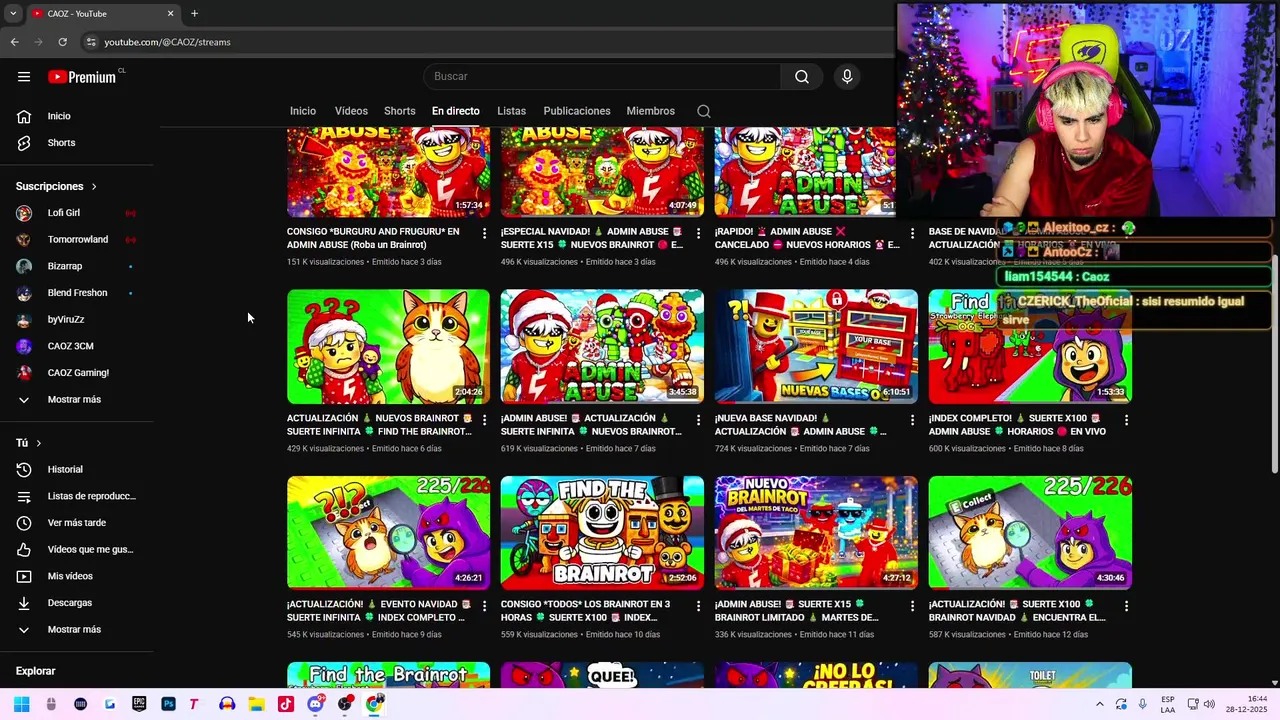Image resolution: width=1280 pixels, height=720 pixels.
Task: Open ¡ADMIN ABUSE! SUERTE X15 video title
Action: tap(797, 611)
